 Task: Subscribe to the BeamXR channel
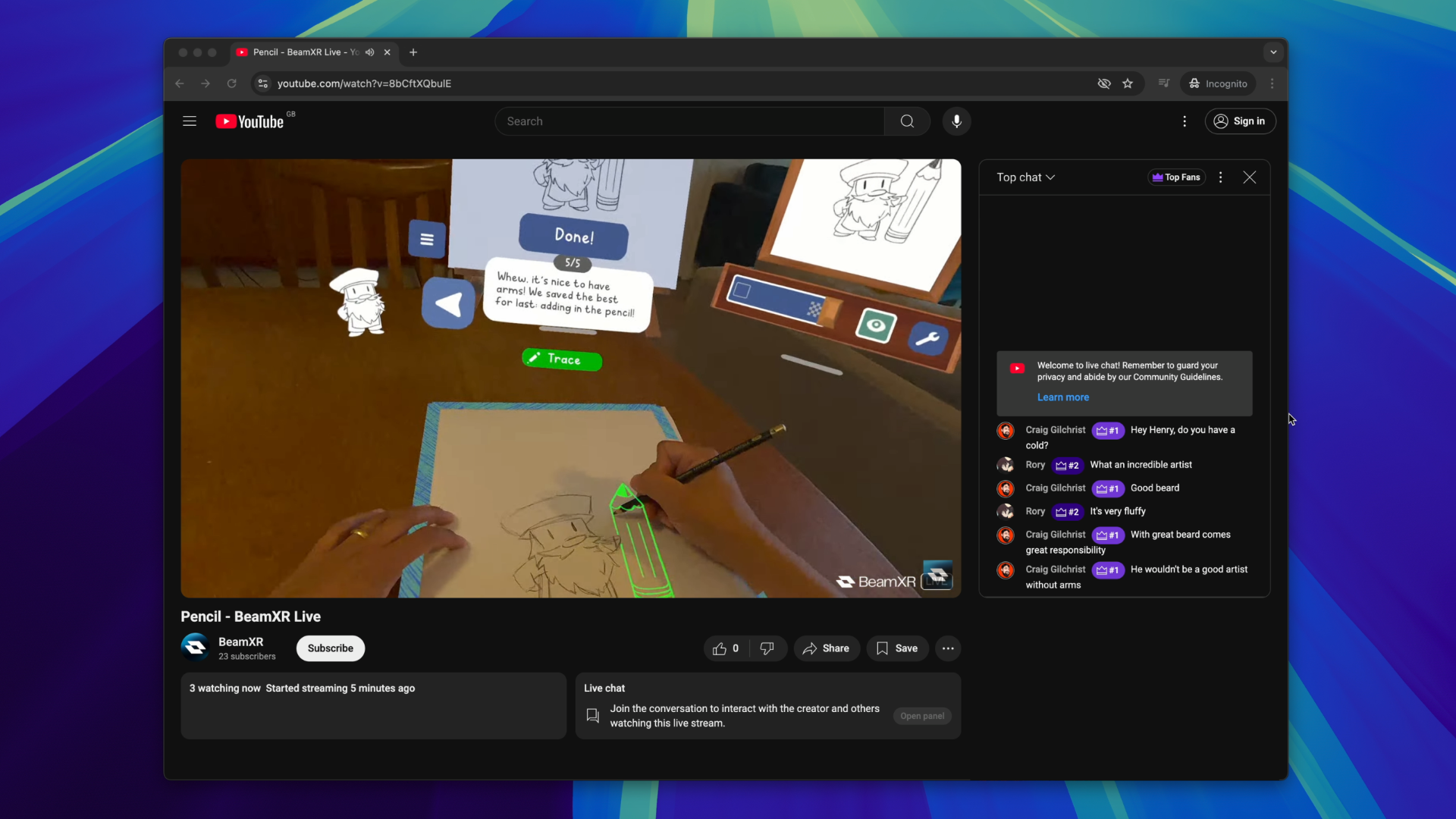pos(330,648)
